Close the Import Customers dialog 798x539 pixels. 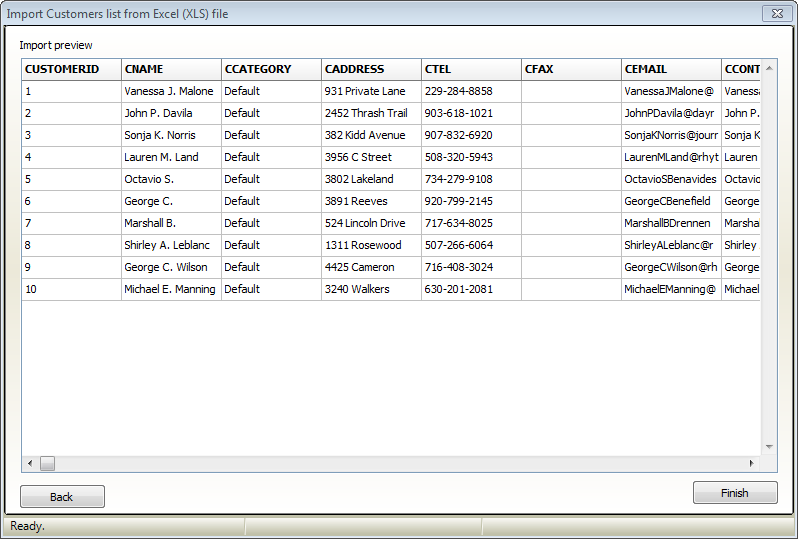(777, 14)
